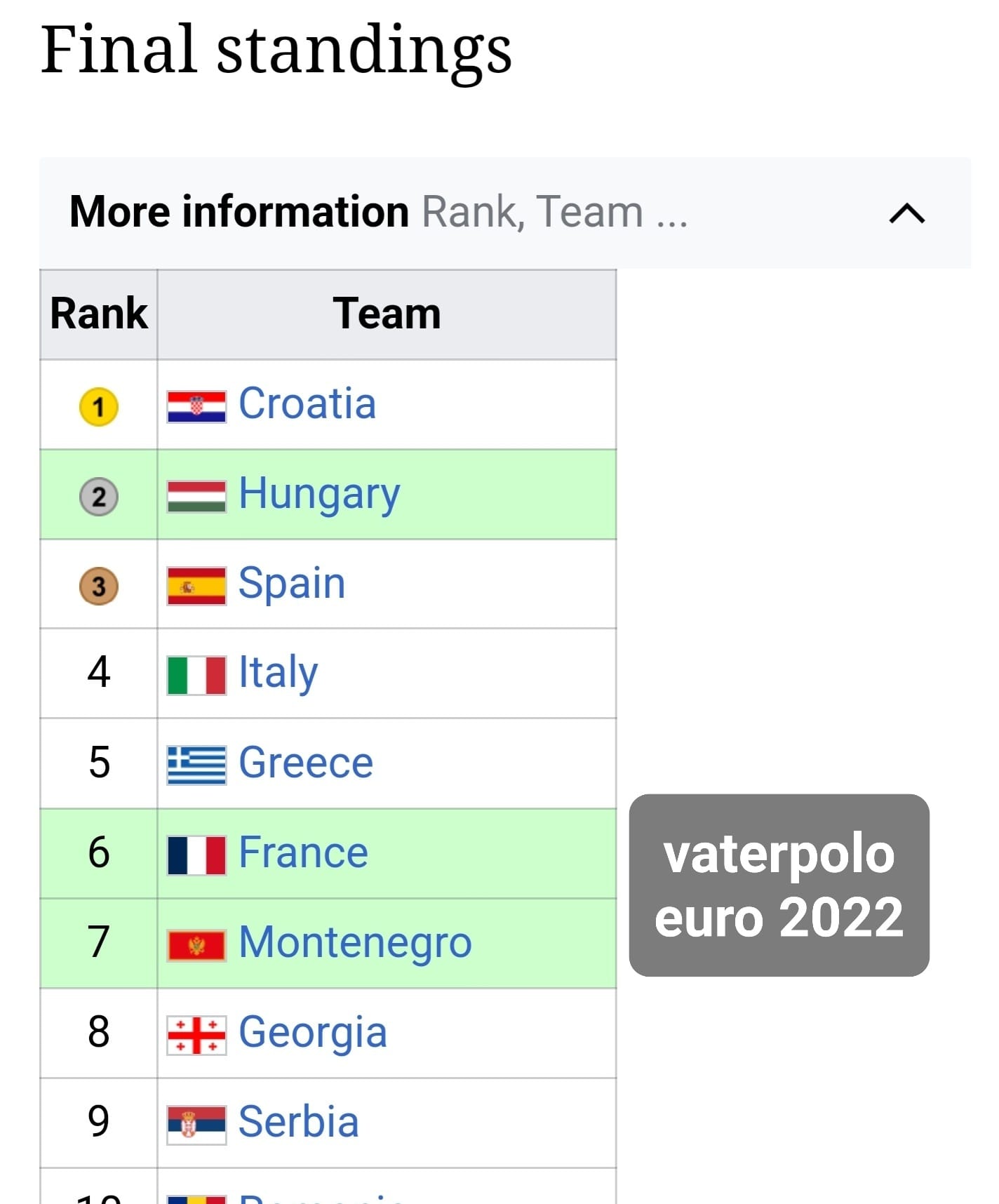The width and height of the screenshot is (999, 1204).
Task: Click the Rank column header
Action: coord(99,314)
